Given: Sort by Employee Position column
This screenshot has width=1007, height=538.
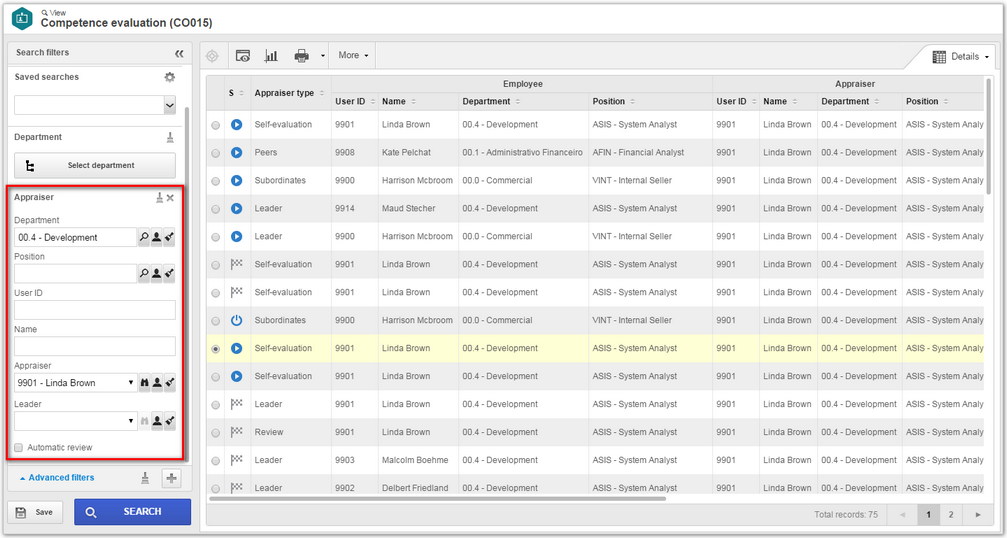Looking at the screenshot, I should [613, 101].
